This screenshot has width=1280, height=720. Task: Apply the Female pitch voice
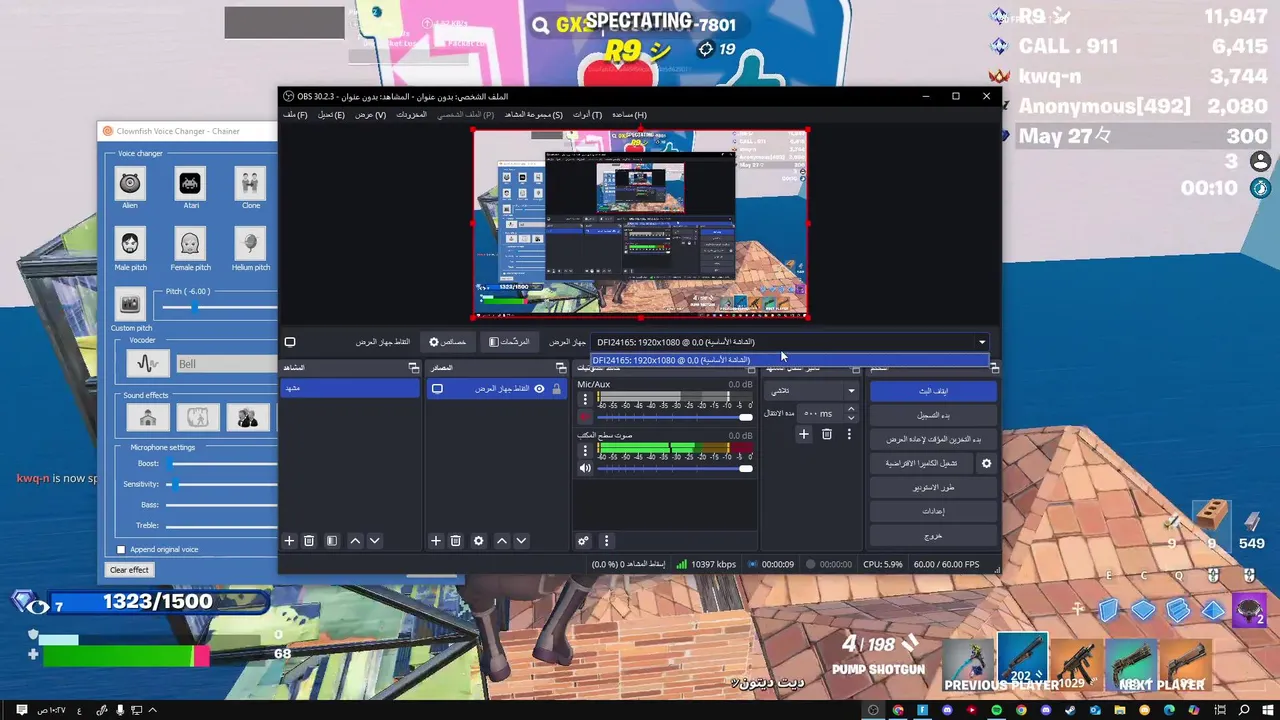coord(189,243)
